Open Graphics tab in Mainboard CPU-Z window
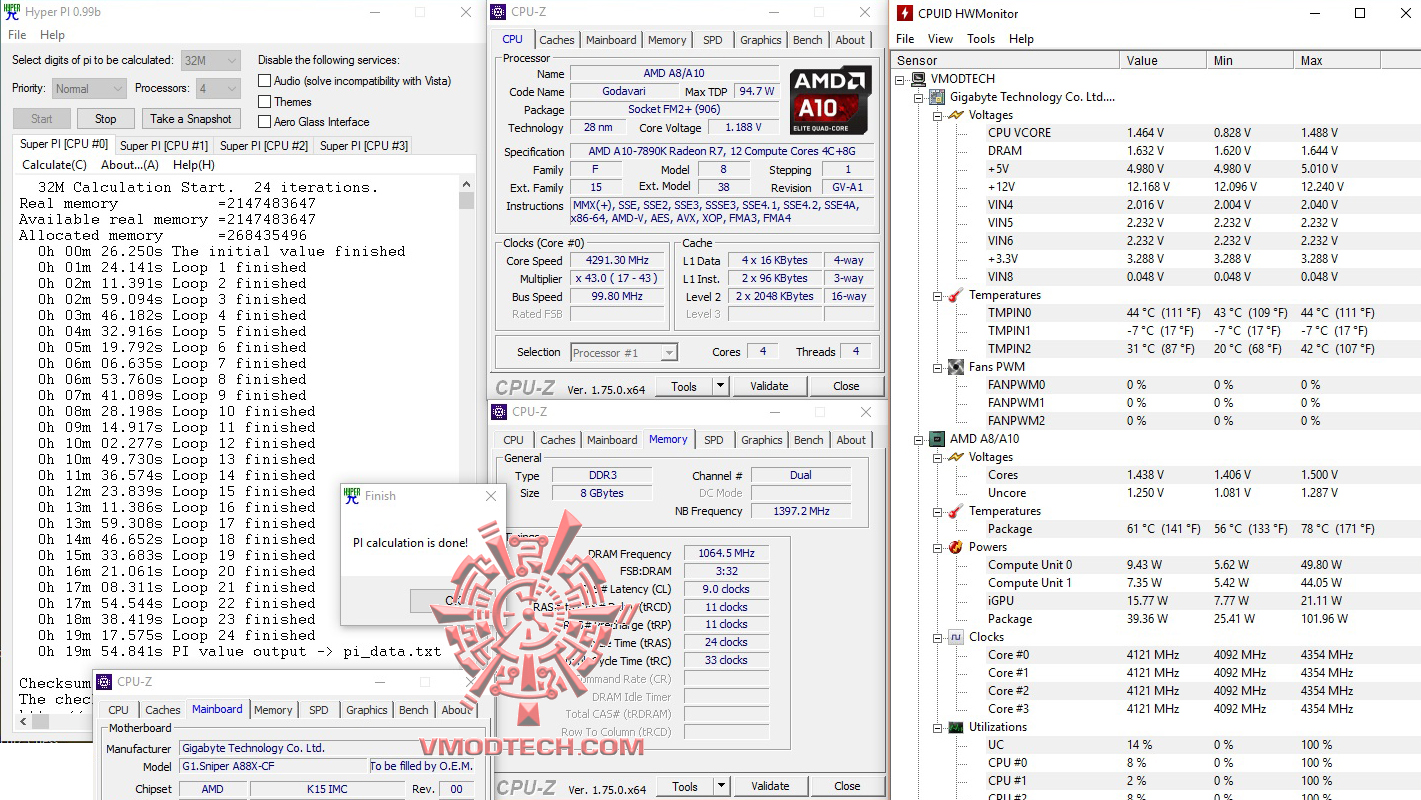Image resolution: width=1421 pixels, height=800 pixels. [x=367, y=710]
